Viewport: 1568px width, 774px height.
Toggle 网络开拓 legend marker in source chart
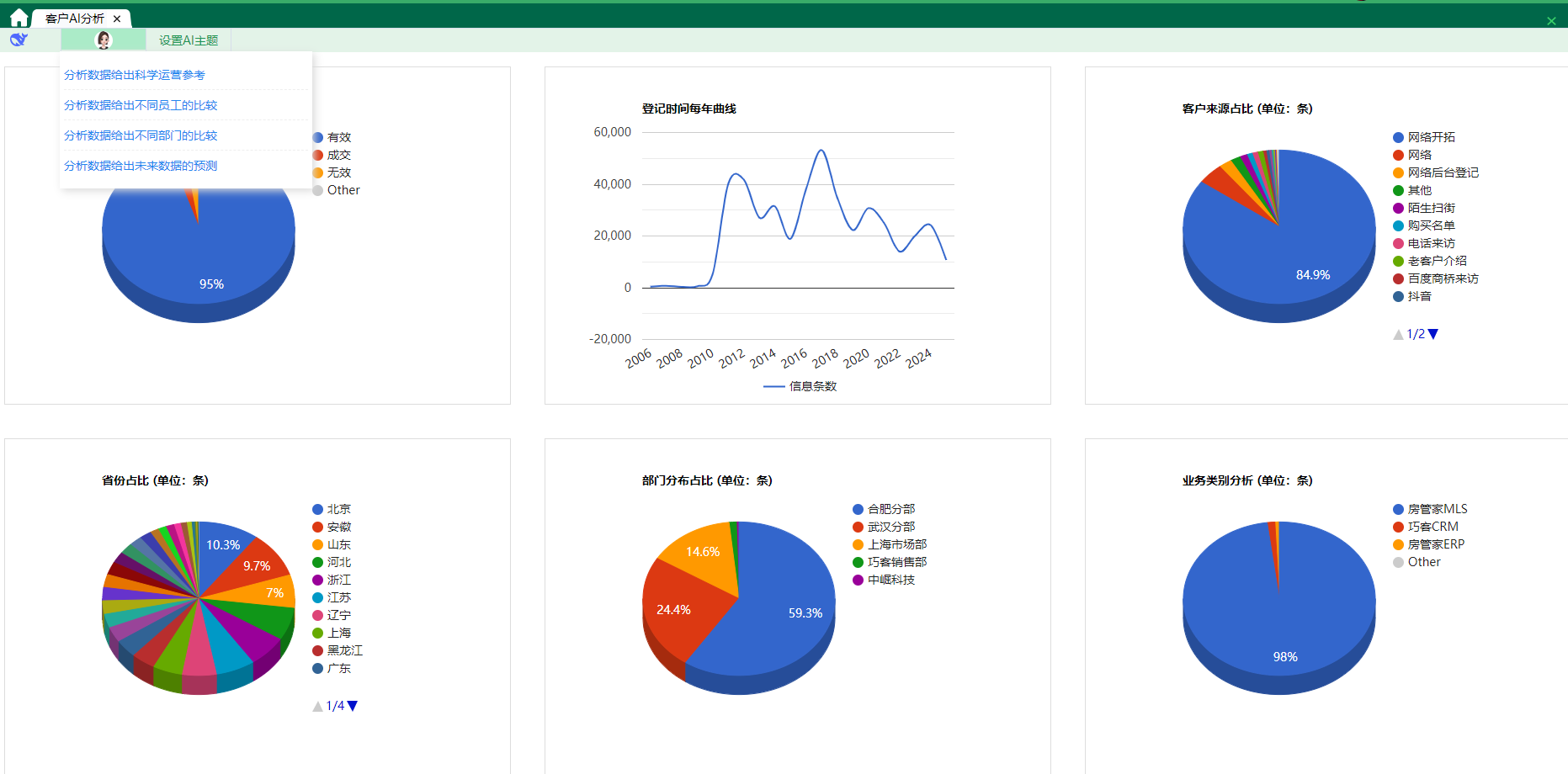[x=1398, y=137]
